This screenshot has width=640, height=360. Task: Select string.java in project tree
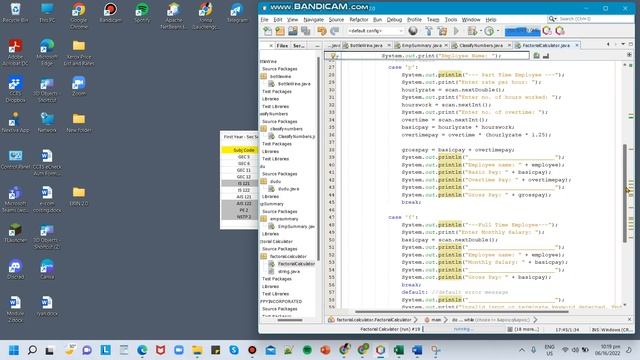289,271
